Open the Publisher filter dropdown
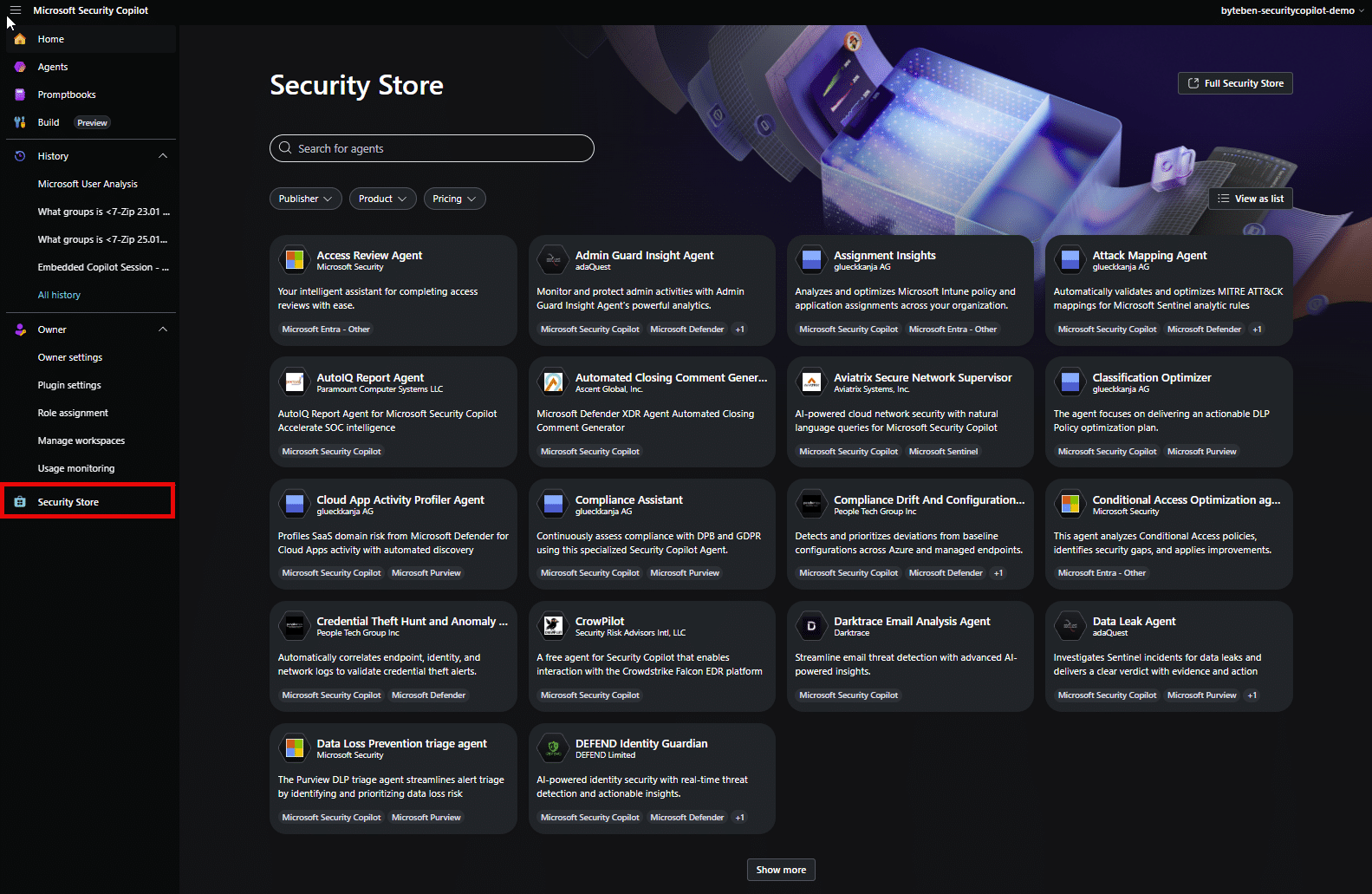 pyautogui.click(x=305, y=199)
